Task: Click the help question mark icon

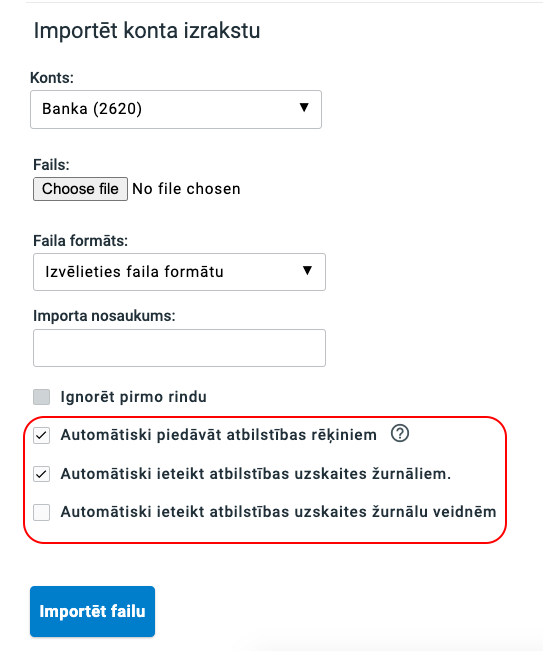Action: 400,434
